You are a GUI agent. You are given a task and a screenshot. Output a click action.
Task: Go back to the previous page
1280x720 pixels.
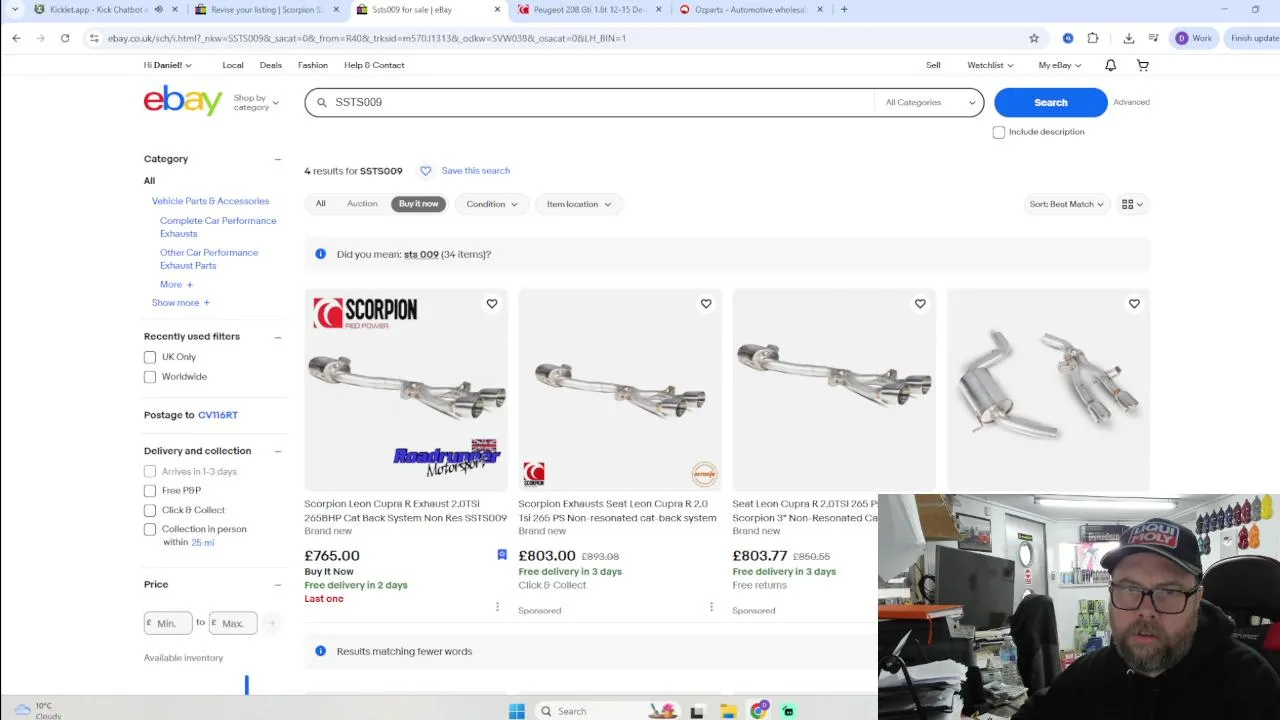click(16, 38)
